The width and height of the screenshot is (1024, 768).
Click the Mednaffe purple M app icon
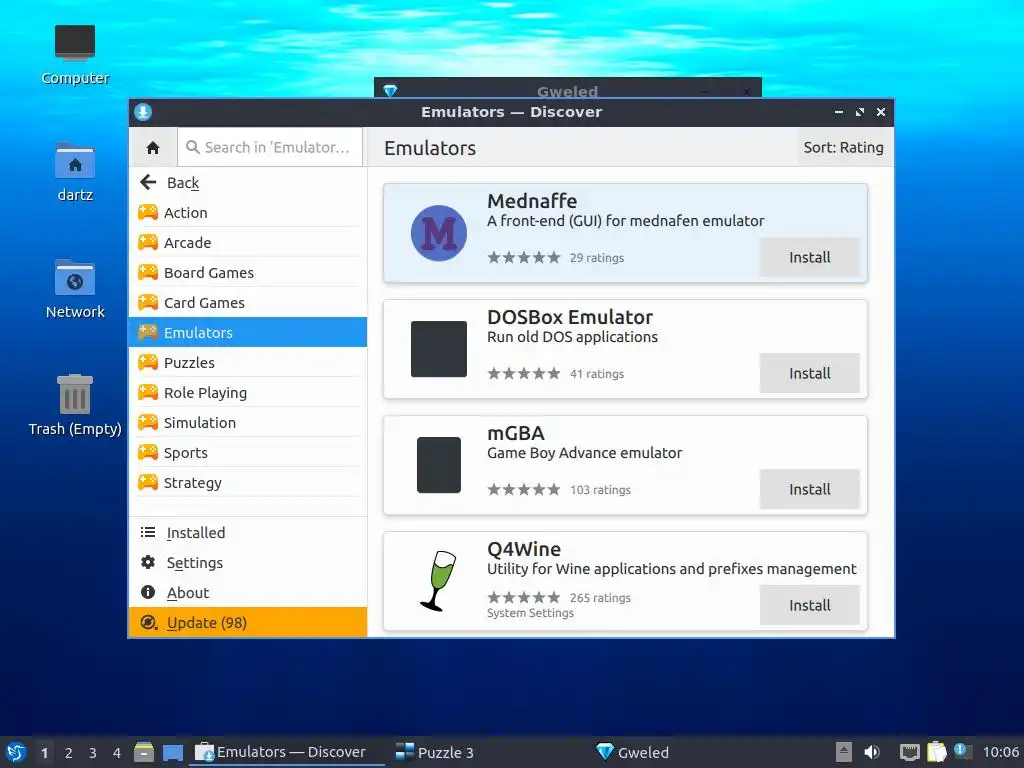[x=439, y=233]
